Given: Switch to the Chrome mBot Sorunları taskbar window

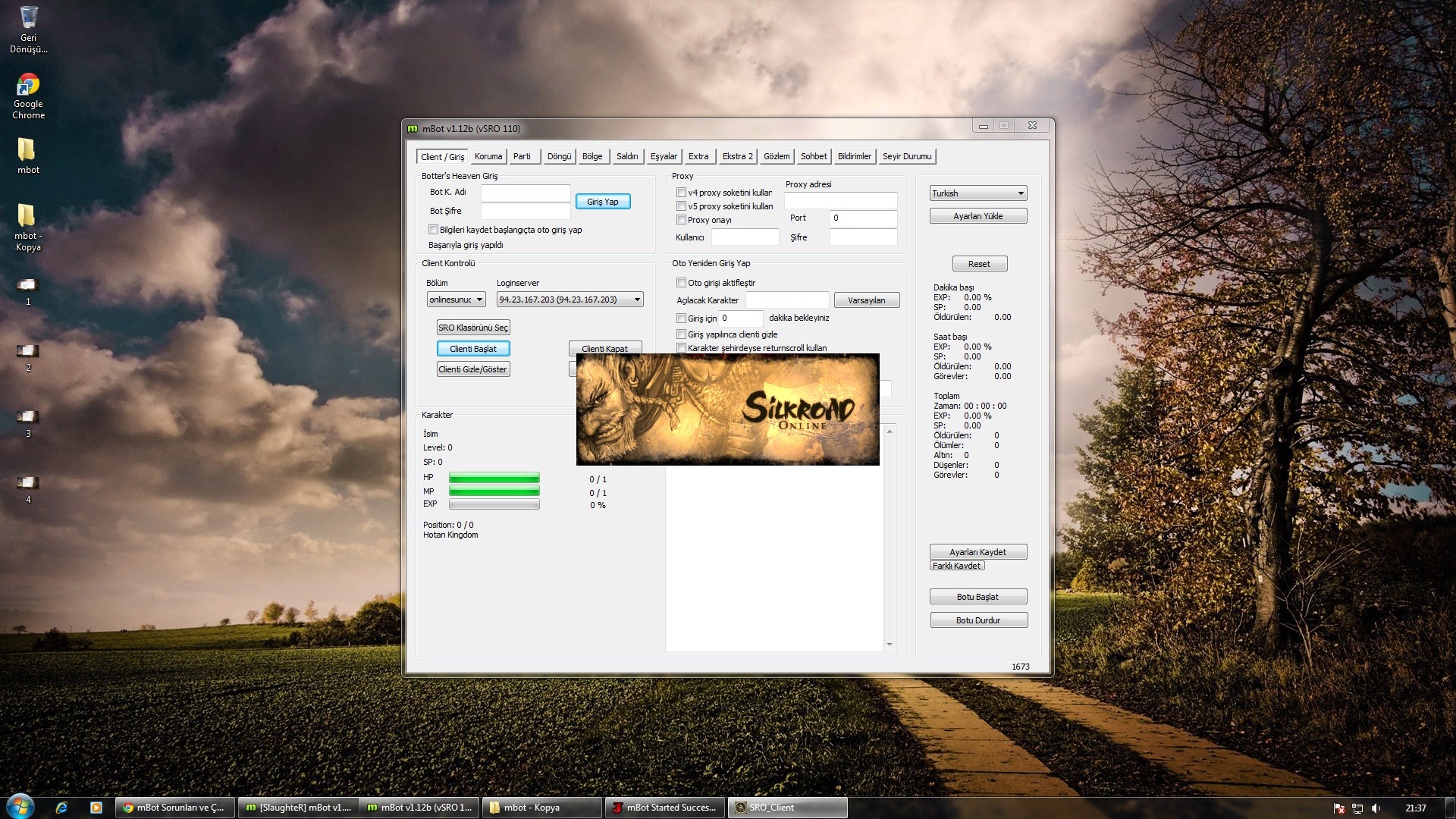Looking at the screenshot, I should [x=174, y=808].
